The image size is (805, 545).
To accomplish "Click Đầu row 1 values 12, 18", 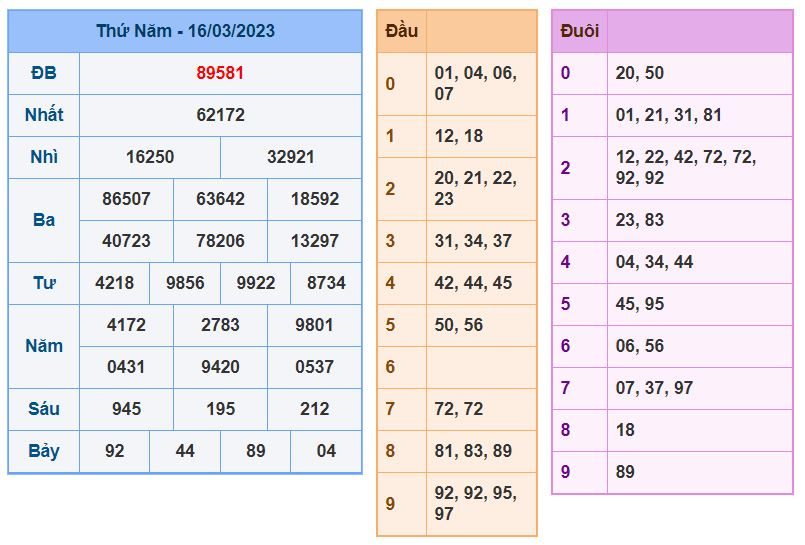I will click(458, 136).
